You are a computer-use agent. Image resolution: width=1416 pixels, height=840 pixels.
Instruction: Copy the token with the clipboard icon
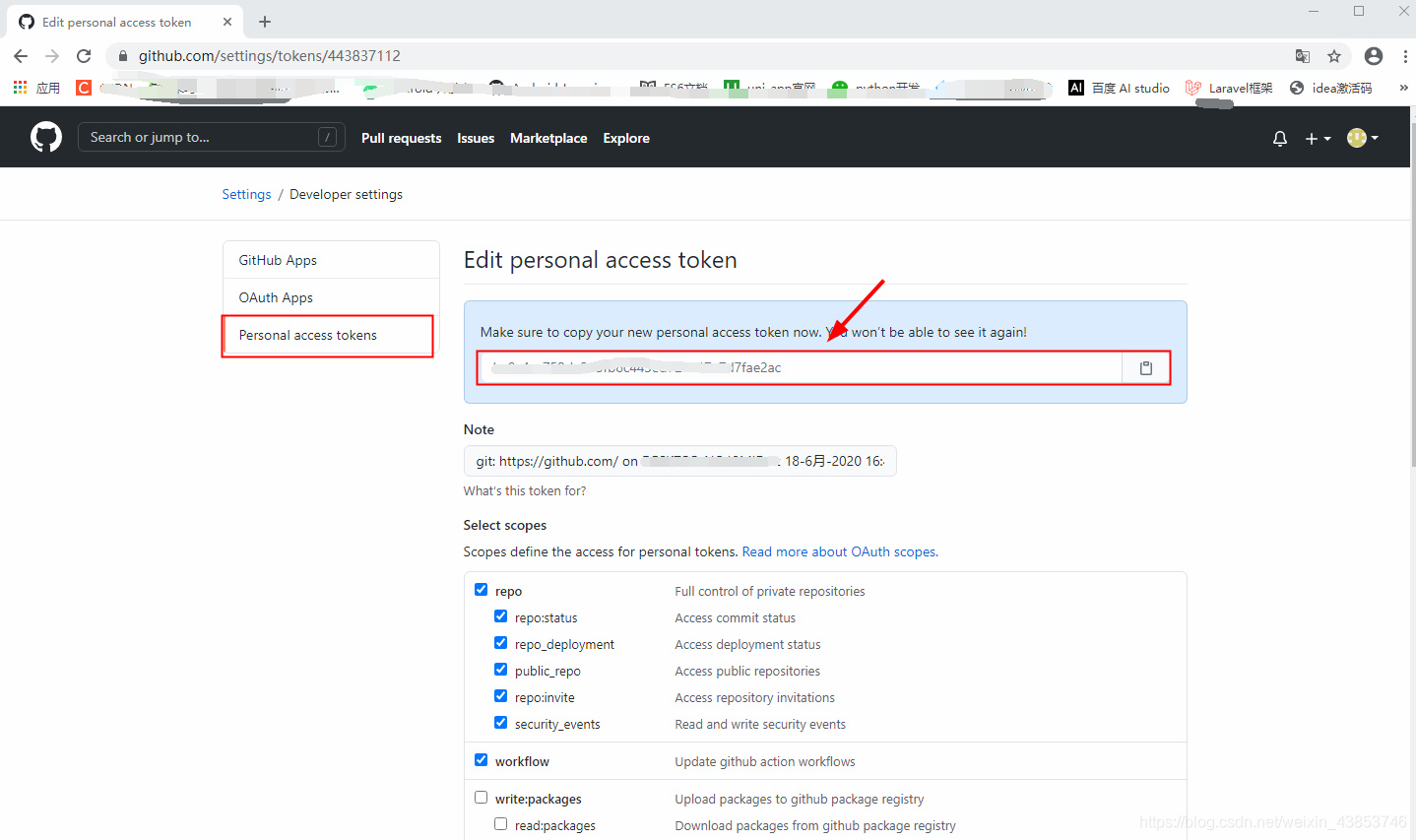click(1146, 367)
